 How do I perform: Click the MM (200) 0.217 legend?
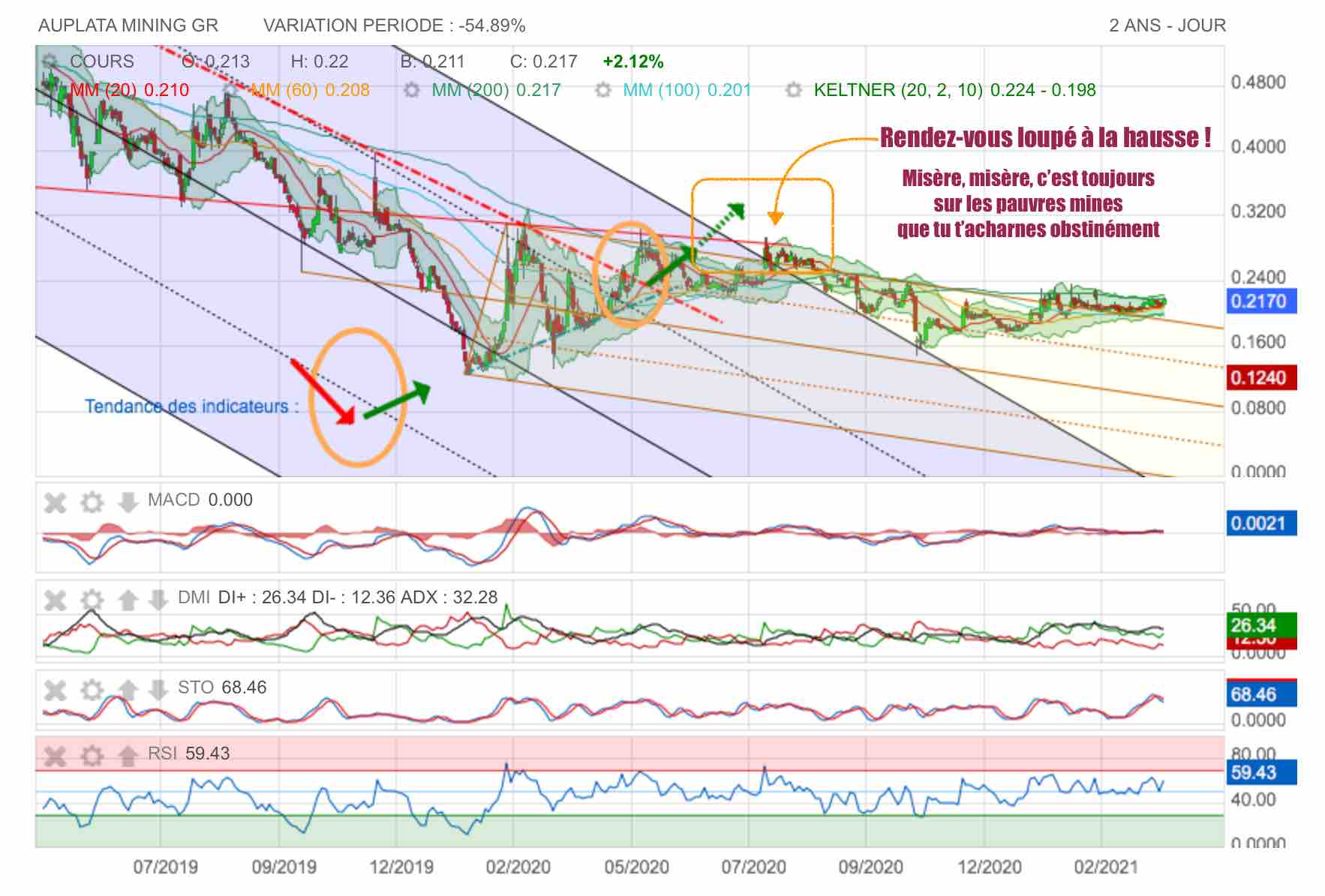pyautogui.click(x=496, y=90)
